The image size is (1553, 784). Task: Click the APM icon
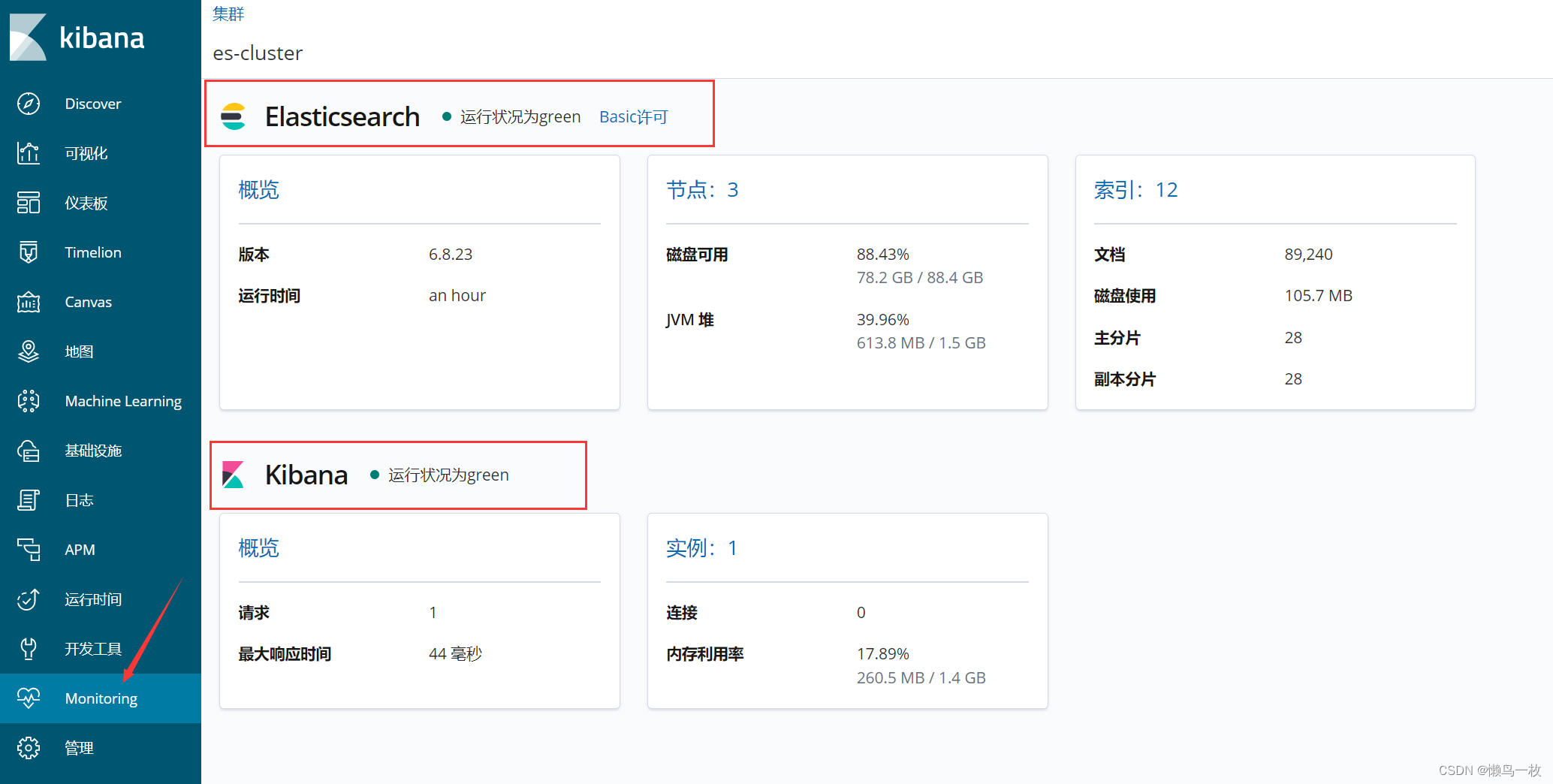coord(29,550)
